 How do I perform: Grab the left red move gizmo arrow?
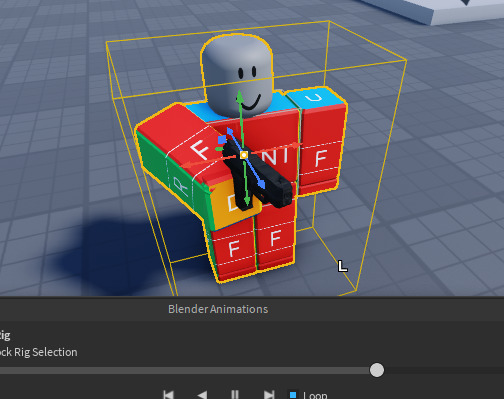point(187,165)
